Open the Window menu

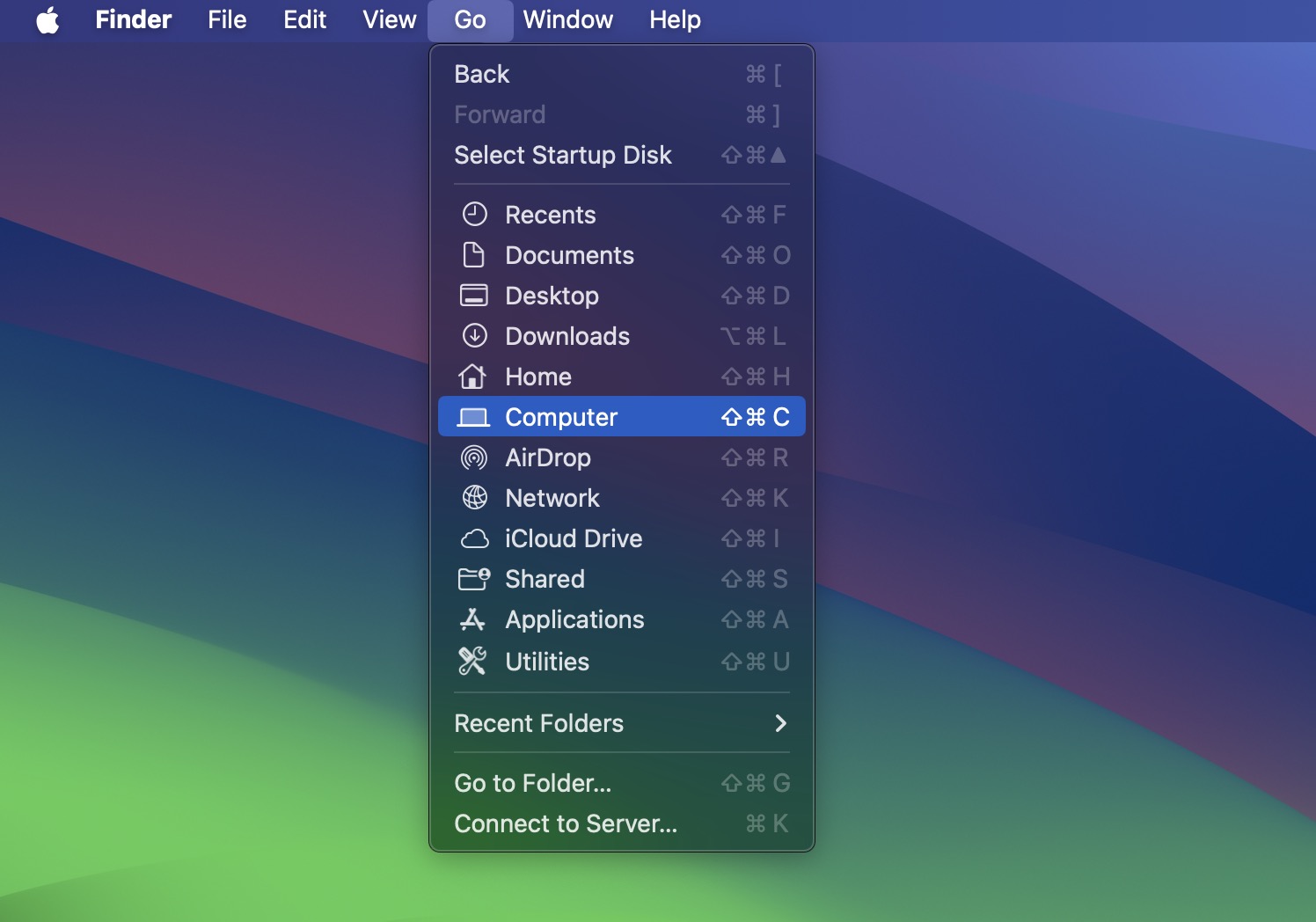pyautogui.click(x=568, y=20)
